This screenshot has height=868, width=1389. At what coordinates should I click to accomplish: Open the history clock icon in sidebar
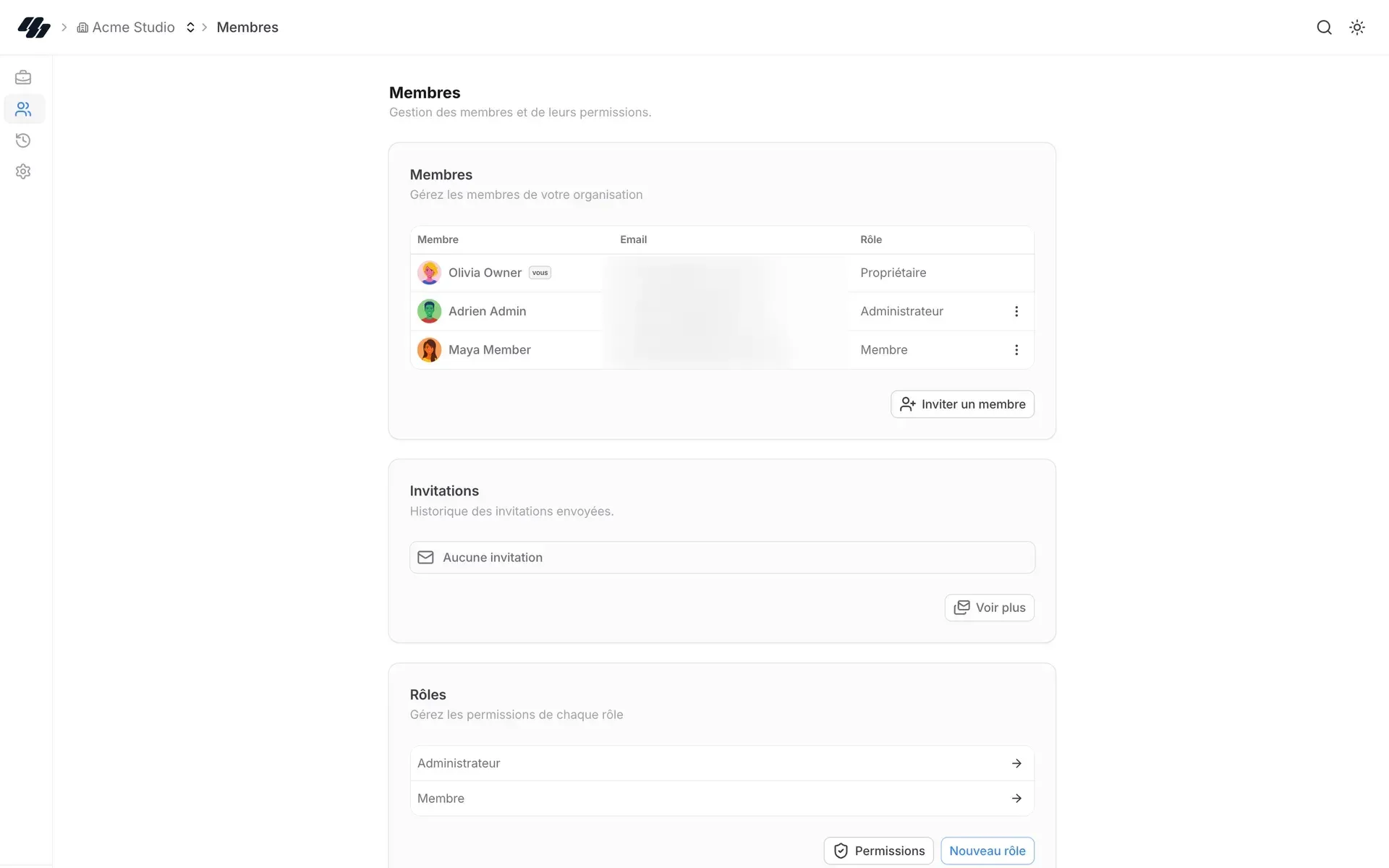pos(23,140)
